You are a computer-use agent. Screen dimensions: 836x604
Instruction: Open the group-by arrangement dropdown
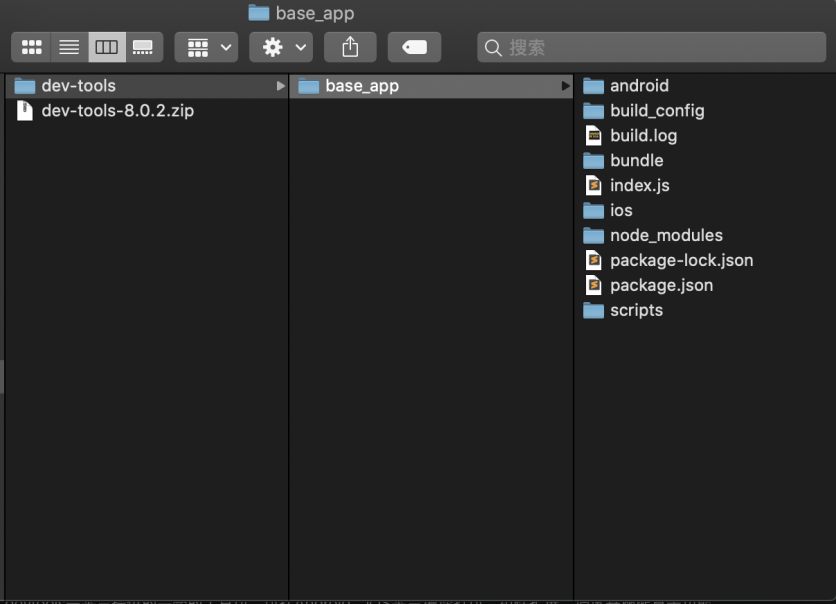point(206,47)
